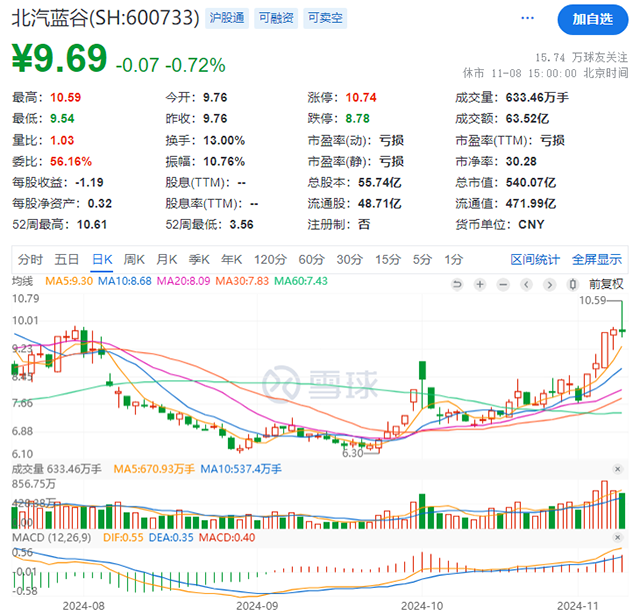640x615 pixels.
Task: Click volume MA10:537.4万手 label
Action: 241,469
